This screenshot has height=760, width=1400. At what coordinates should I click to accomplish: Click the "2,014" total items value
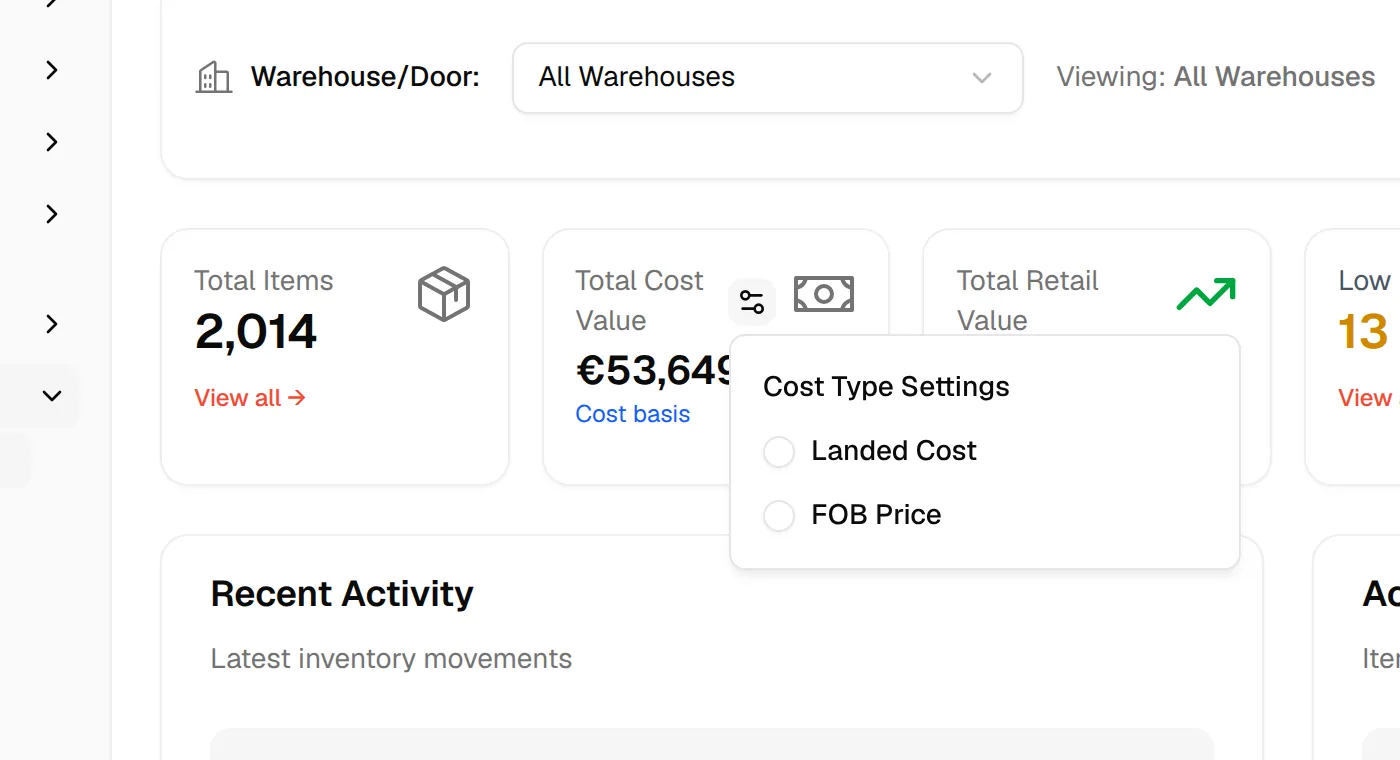[256, 332]
